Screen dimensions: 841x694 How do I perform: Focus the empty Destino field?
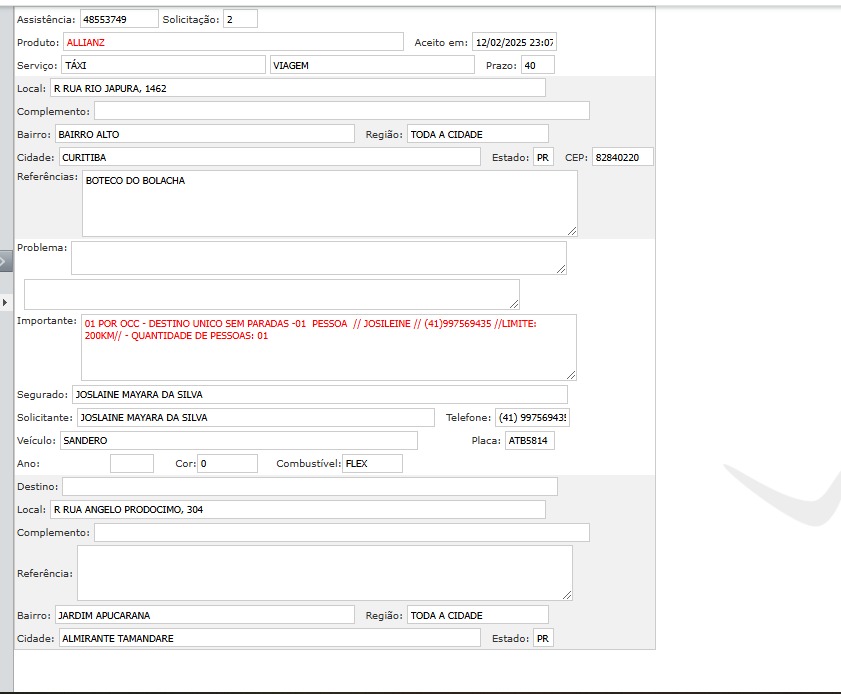pos(310,486)
